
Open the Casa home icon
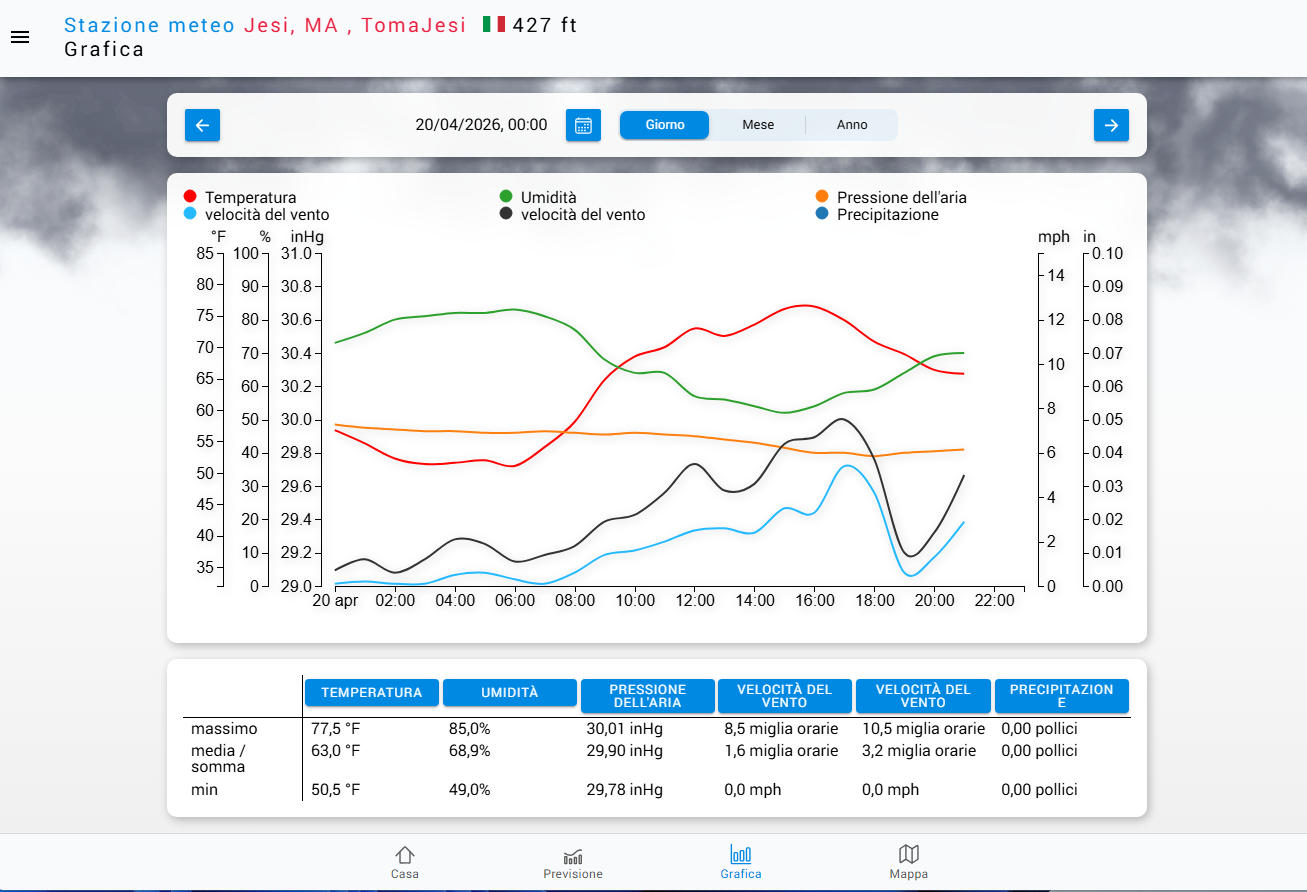(405, 862)
